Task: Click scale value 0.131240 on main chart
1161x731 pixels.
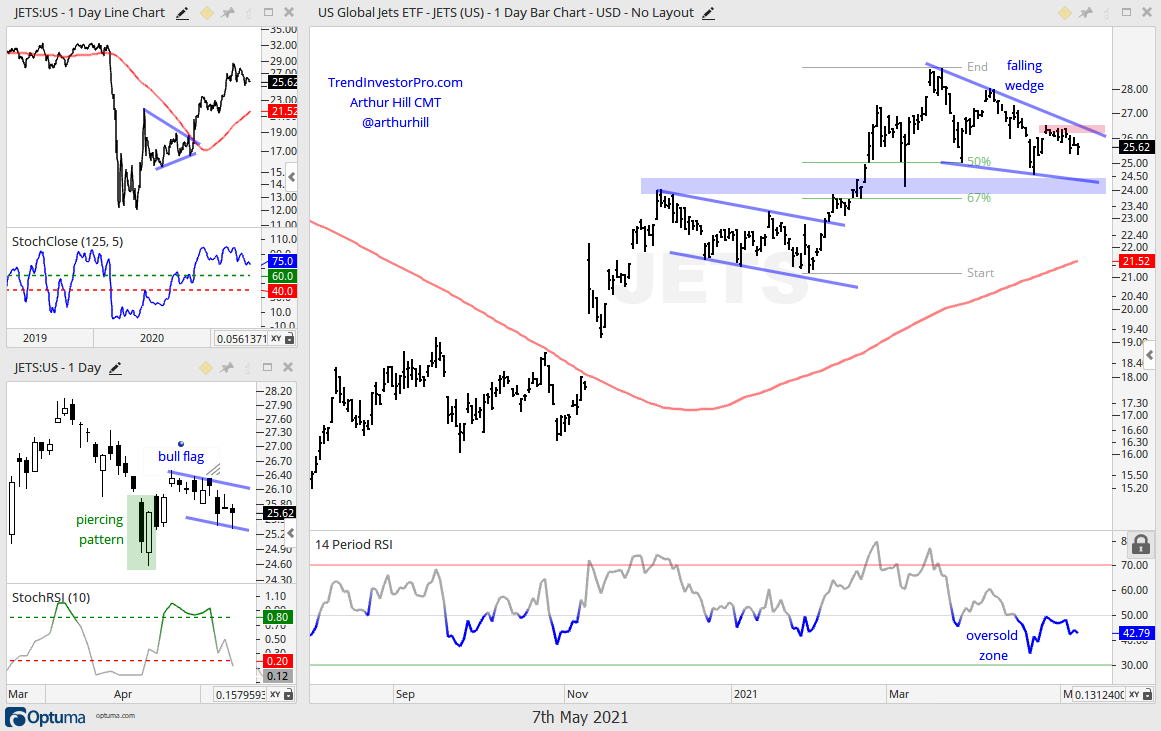Action: pyautogui.click(x=1099, y=695)
